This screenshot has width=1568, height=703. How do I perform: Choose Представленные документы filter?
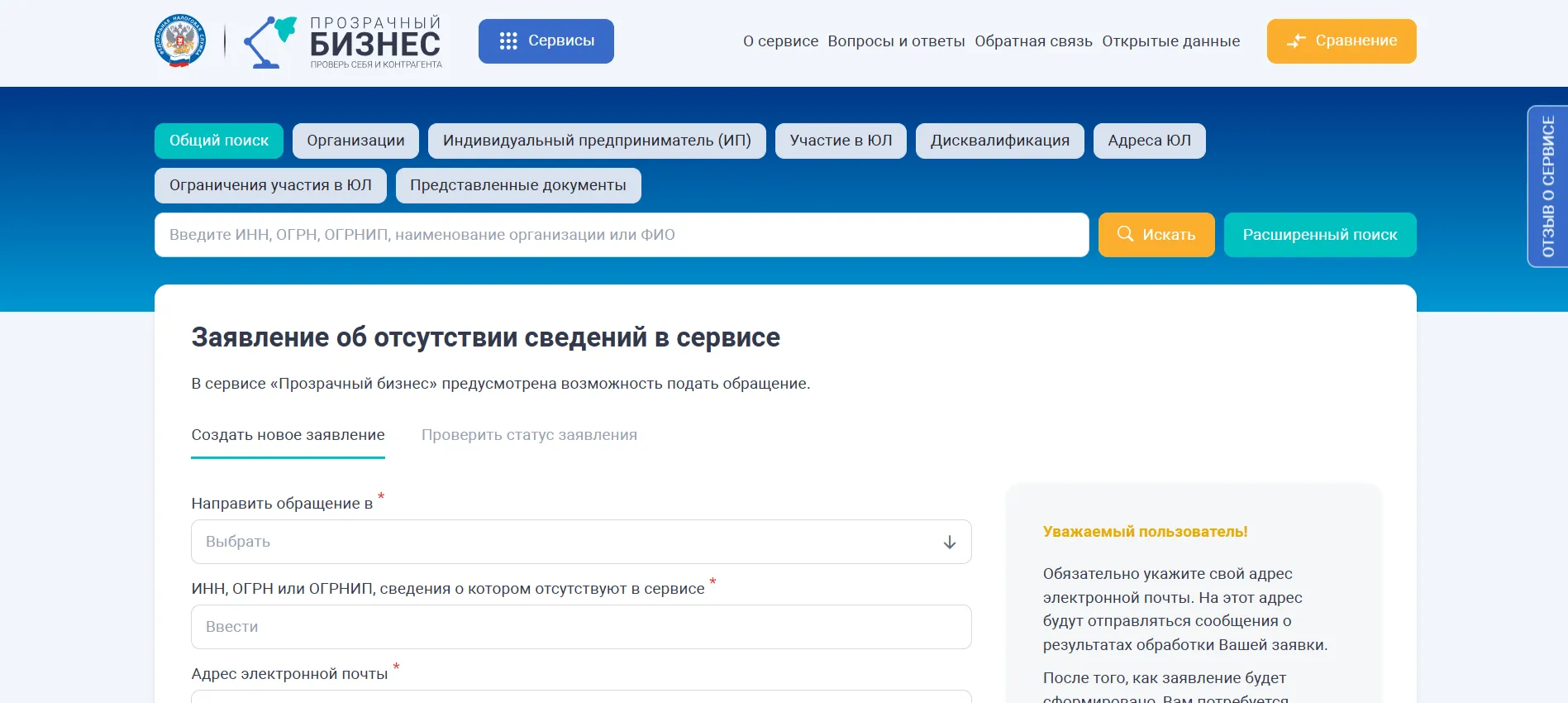(517, 185)
